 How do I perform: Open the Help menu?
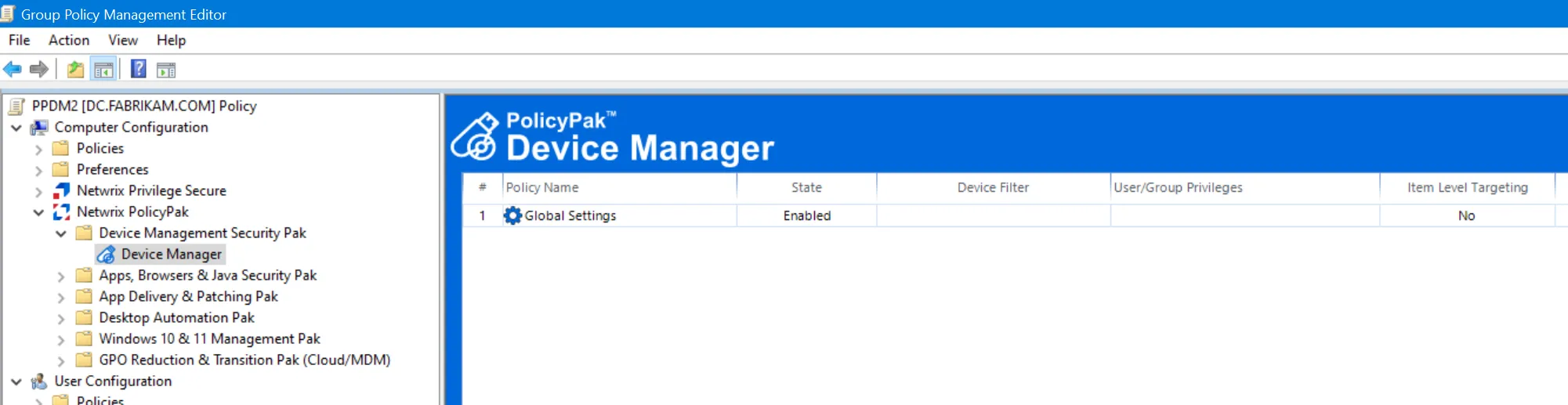pos(171,40)
